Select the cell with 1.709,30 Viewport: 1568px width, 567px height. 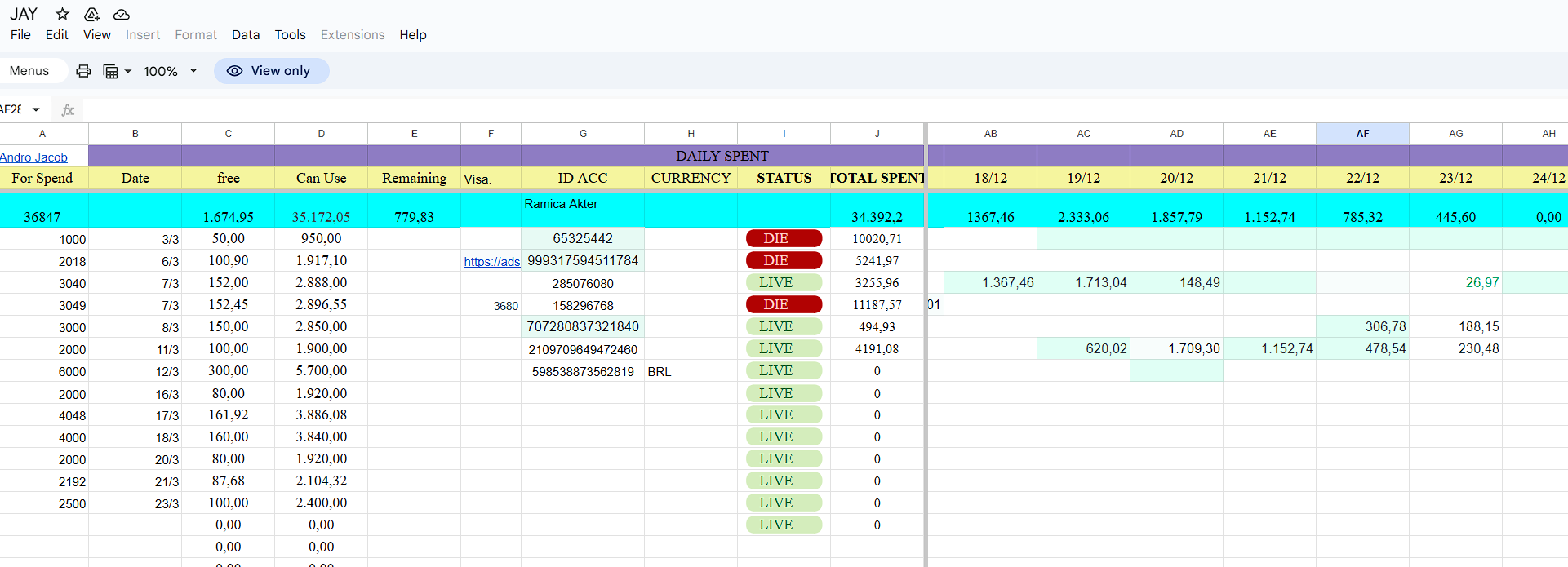pos(1176,348)
